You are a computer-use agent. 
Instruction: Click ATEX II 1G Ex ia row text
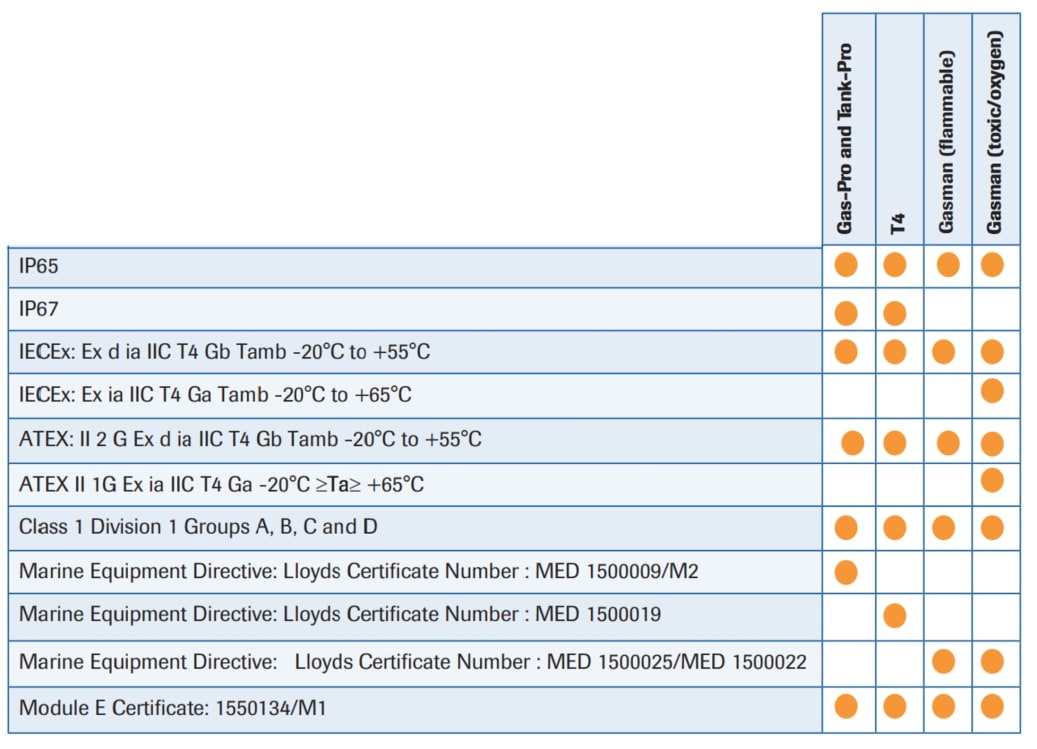pyautogui.click(x=221, y=485)
